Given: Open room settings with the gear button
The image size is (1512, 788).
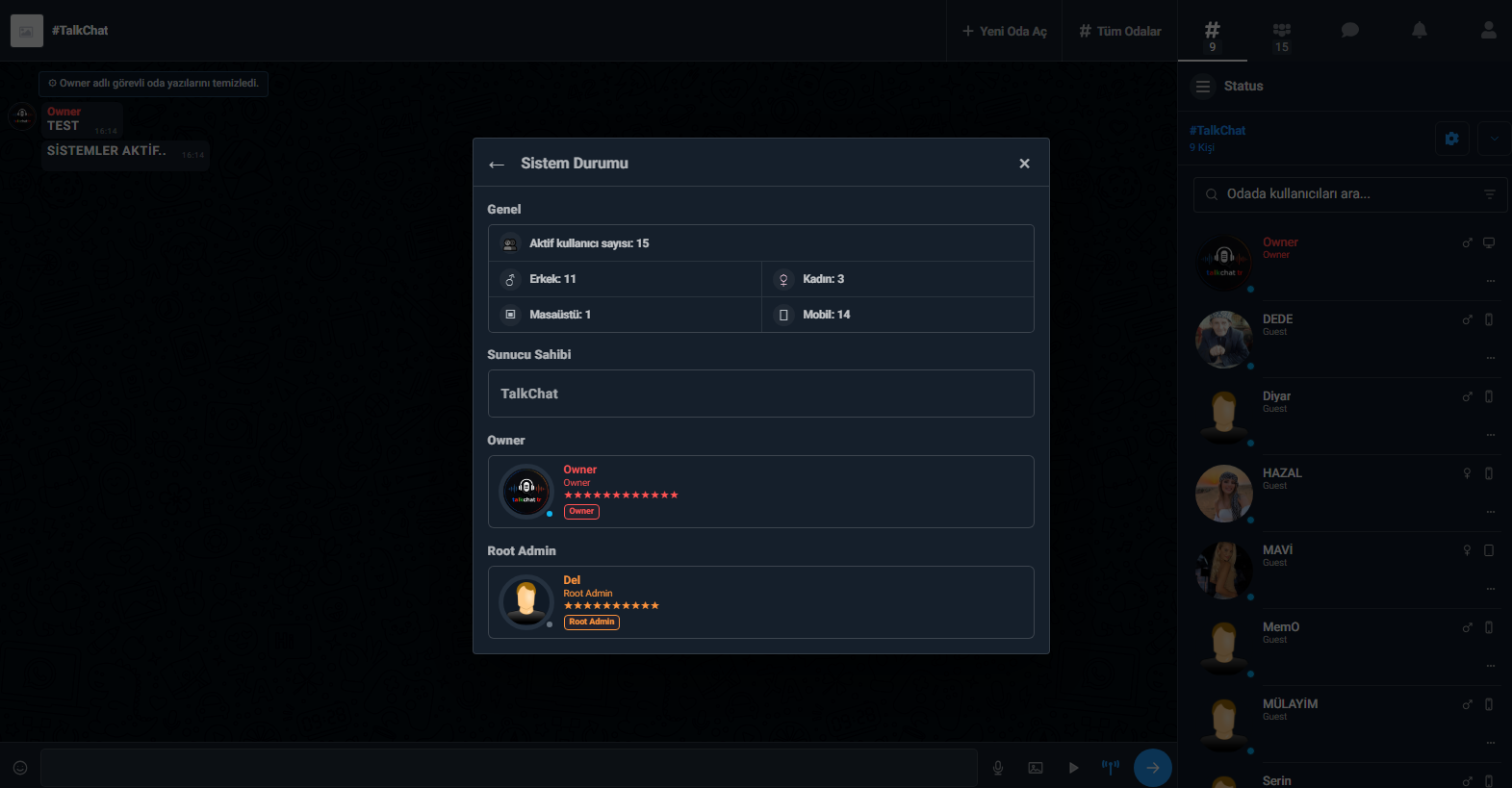Looking at the screenshot, I should [x=1452, y=139].
